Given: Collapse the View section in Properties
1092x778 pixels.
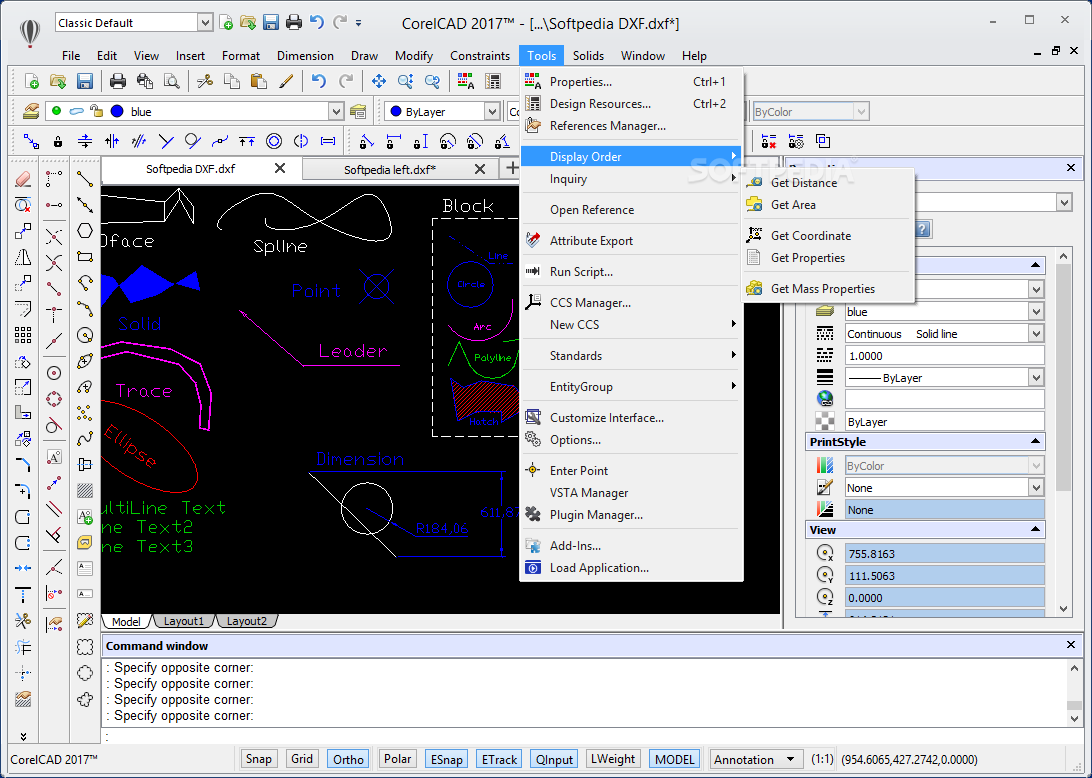Looking at the screenshot, I should (1035, 530).
